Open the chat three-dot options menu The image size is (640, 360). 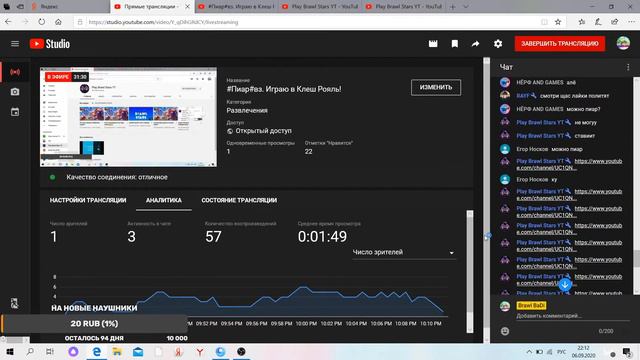tap(628, 67)
